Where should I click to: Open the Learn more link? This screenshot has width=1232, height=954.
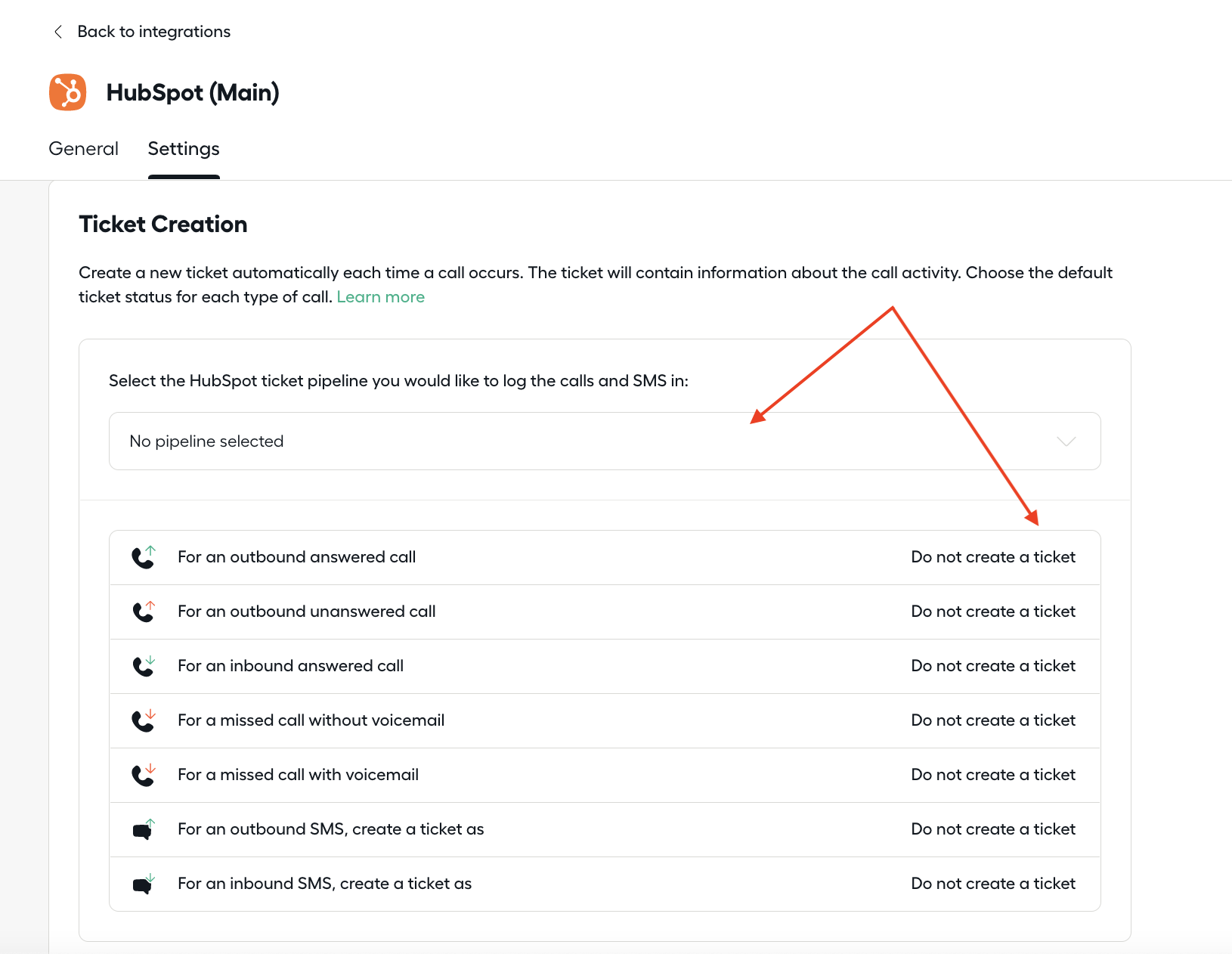pos(381,297)
